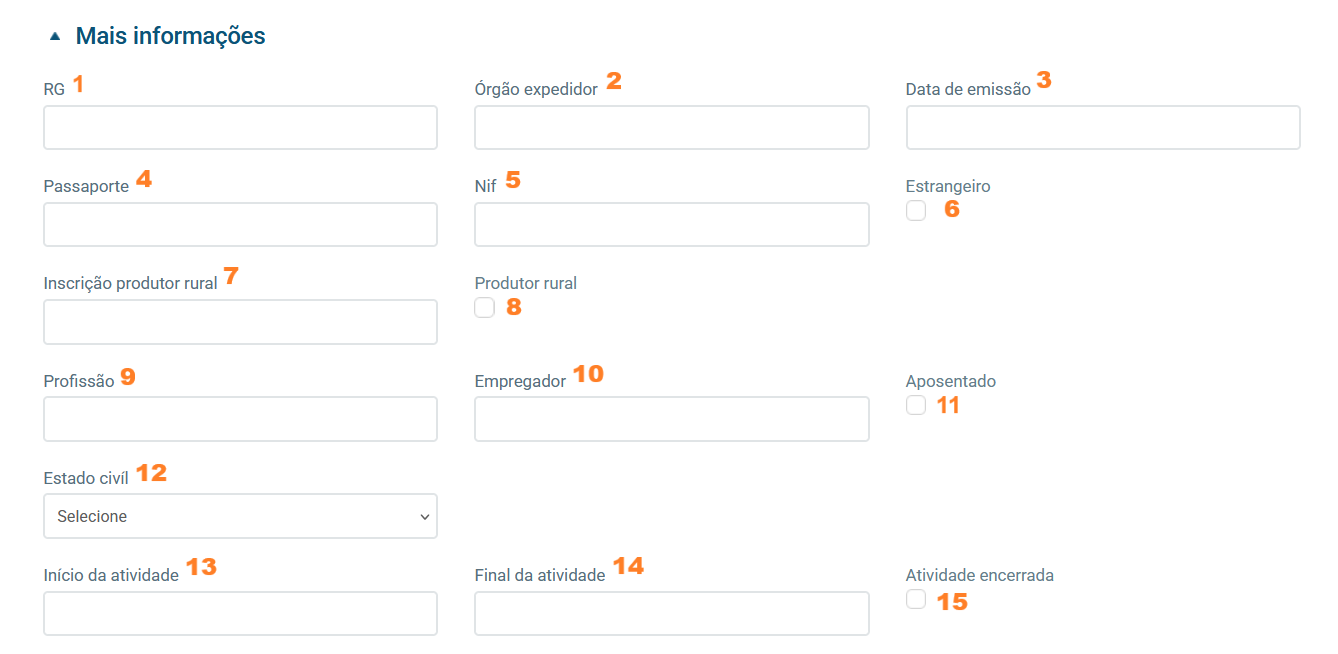Click the Inscrição produtor rural field
This screenshot has height=654, width=1338.
tap(240, 322)
